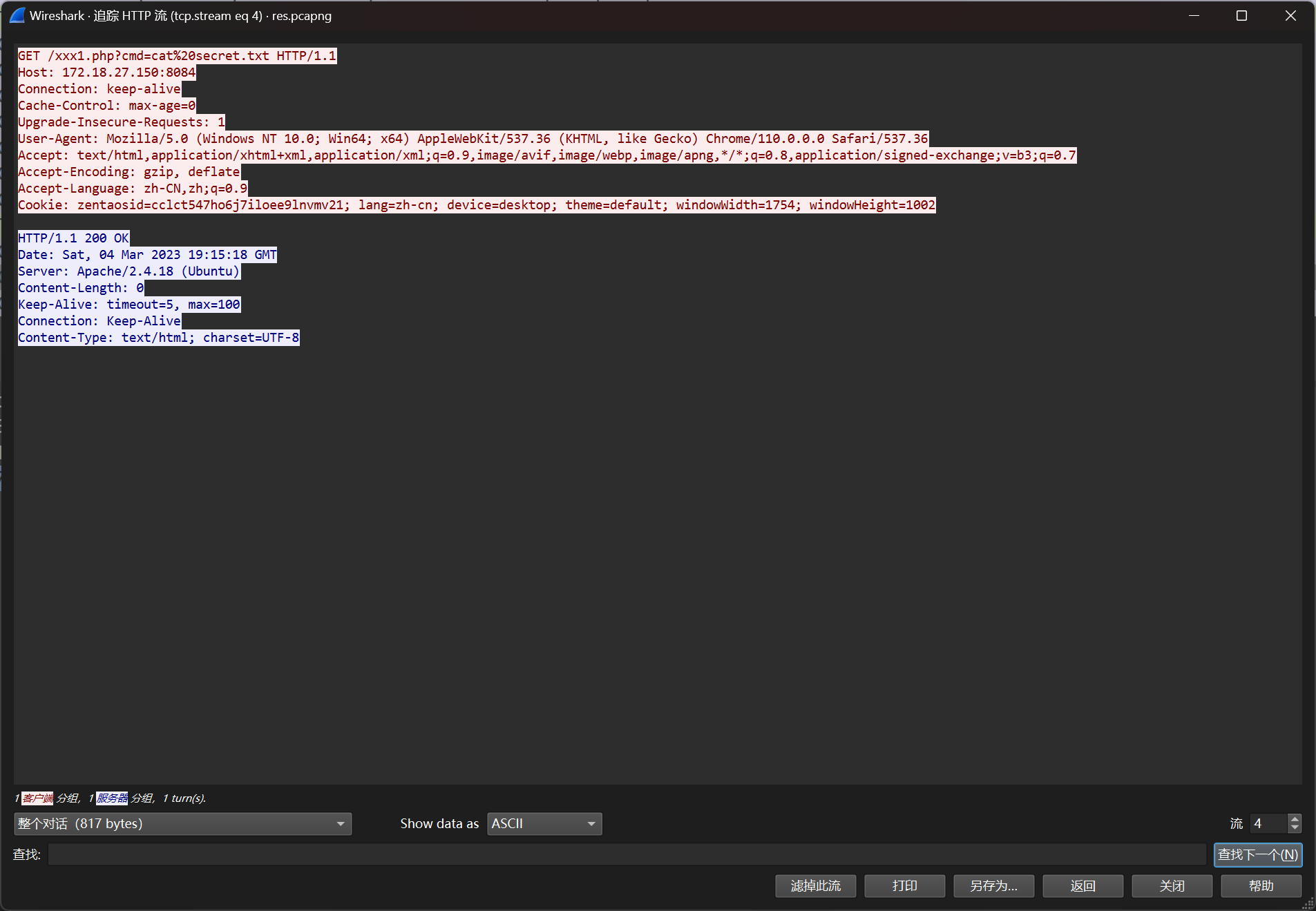Click the 关闭 close button
Viewport: 1316px width, 911px height.
point(1172,885)
